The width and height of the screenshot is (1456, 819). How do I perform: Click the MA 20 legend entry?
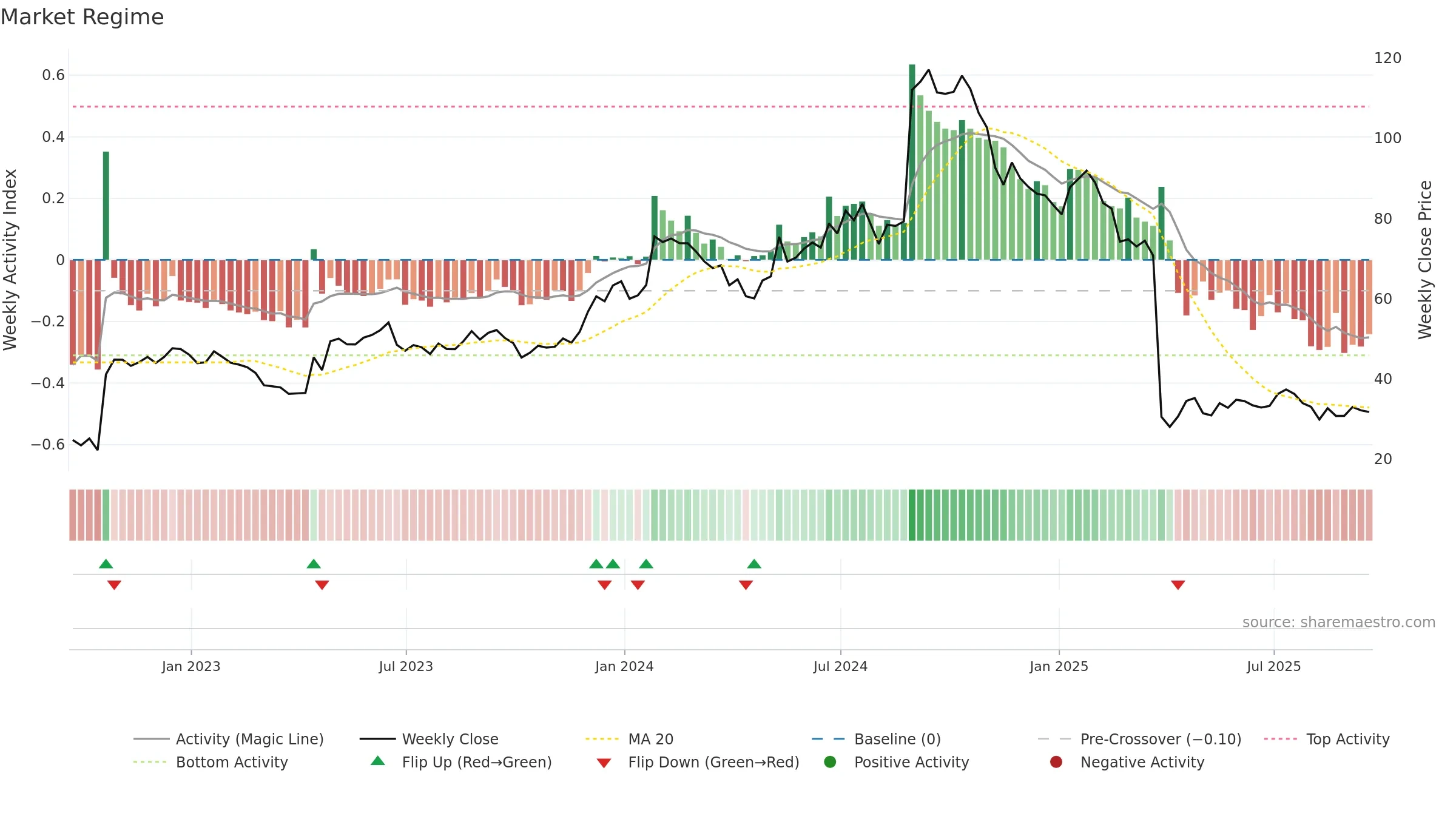pos(630,739)
